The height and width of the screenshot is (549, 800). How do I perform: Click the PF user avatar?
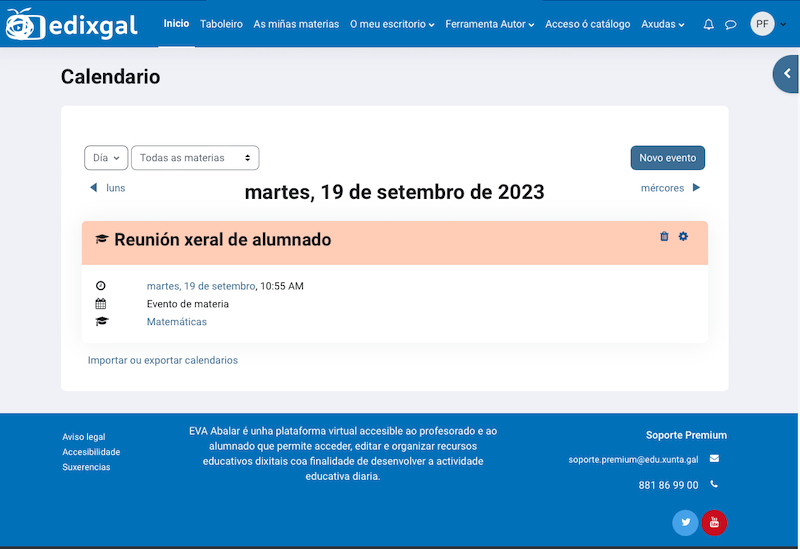[x=762, y=24]
